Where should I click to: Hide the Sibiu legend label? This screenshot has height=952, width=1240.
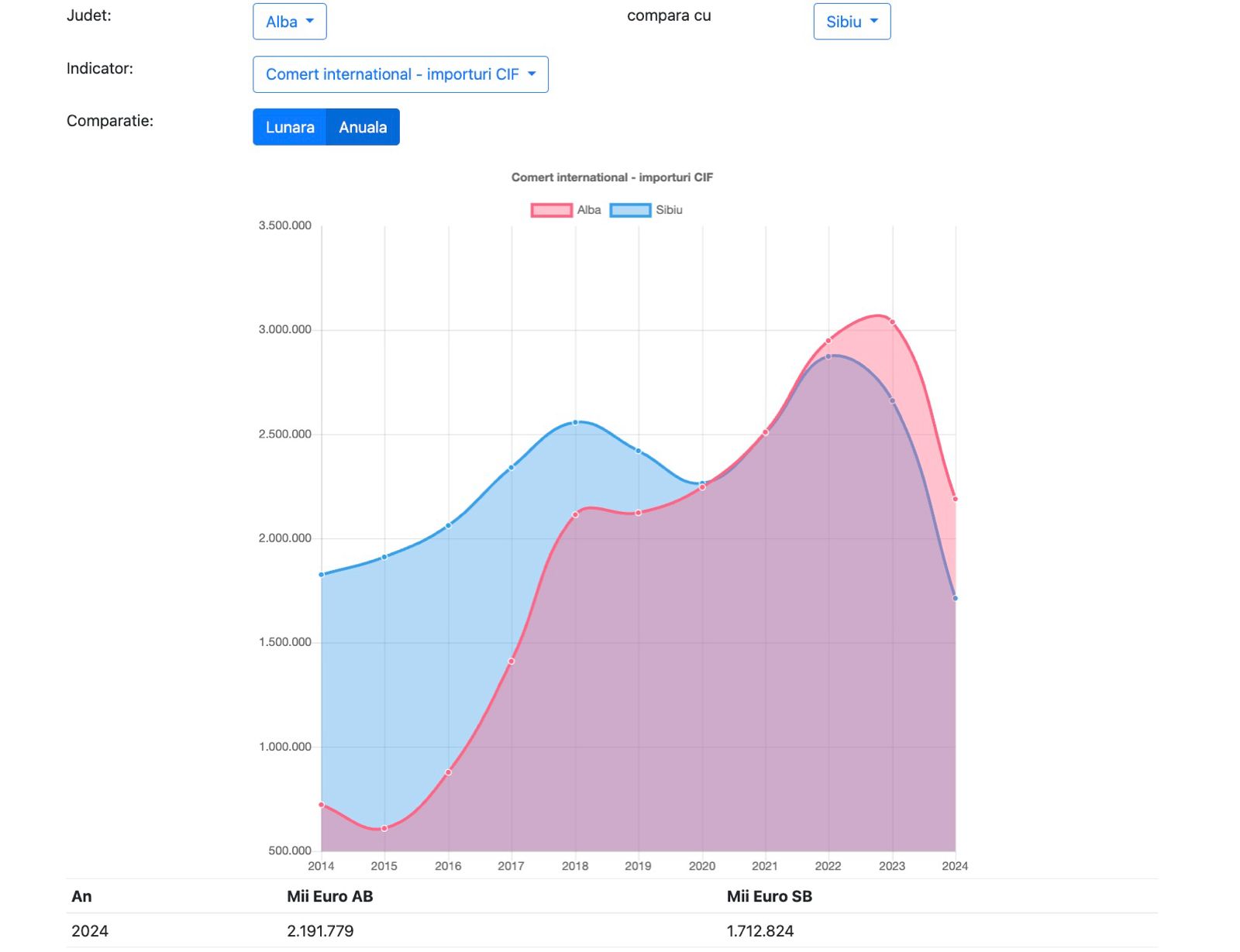click(669, 210)
